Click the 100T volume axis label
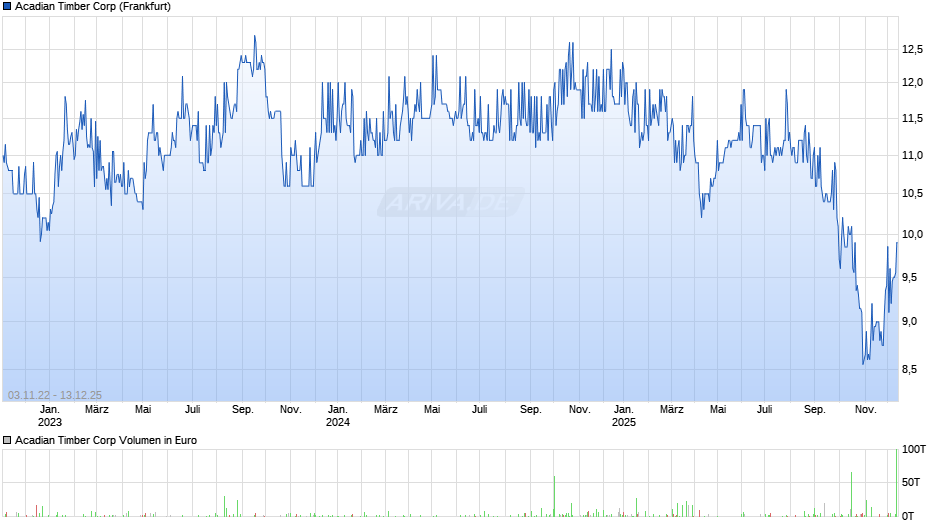The width and height of the screenshot is (940, 526). (914, 449)
